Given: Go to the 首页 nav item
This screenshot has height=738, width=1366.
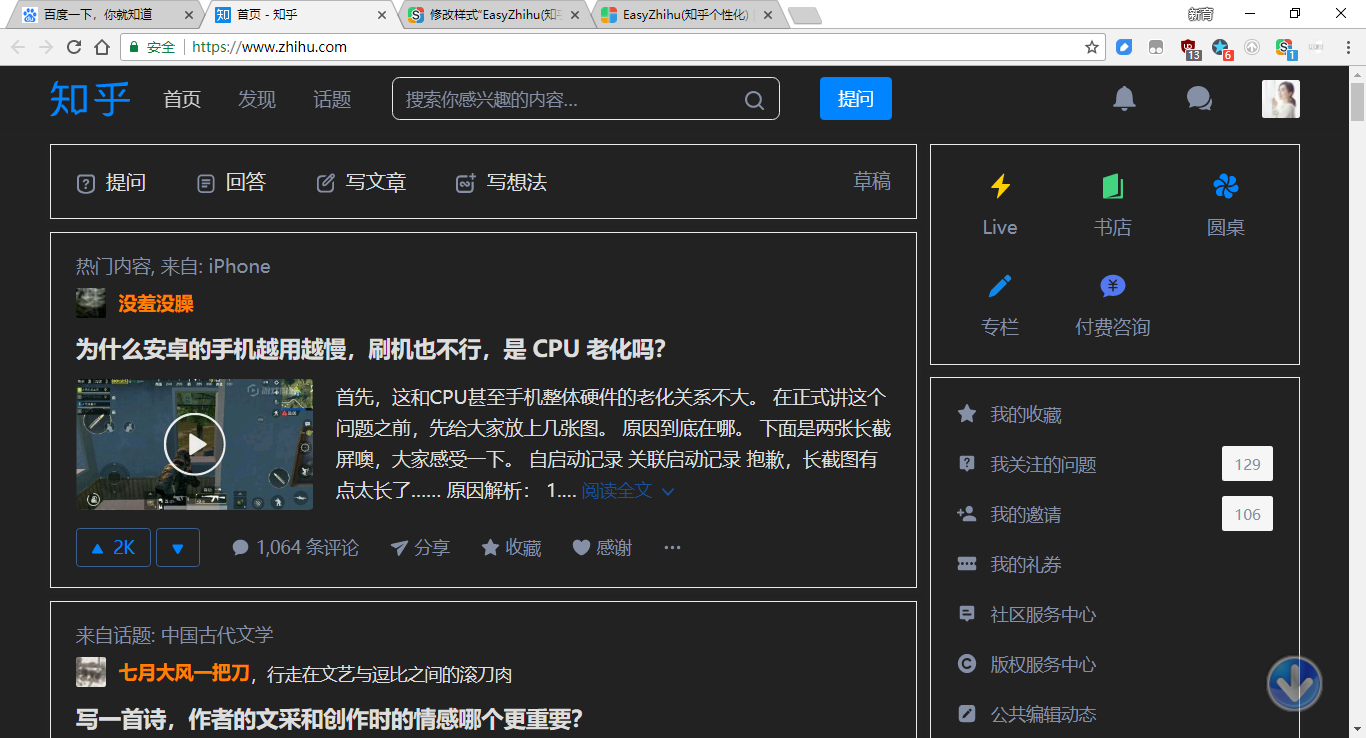Looking at the screenshot, I should (182, 99).
